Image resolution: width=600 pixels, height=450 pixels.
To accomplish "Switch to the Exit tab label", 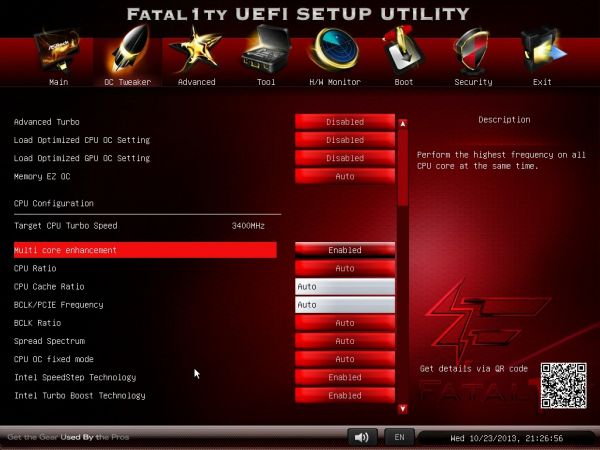I will tap(542, 82).
